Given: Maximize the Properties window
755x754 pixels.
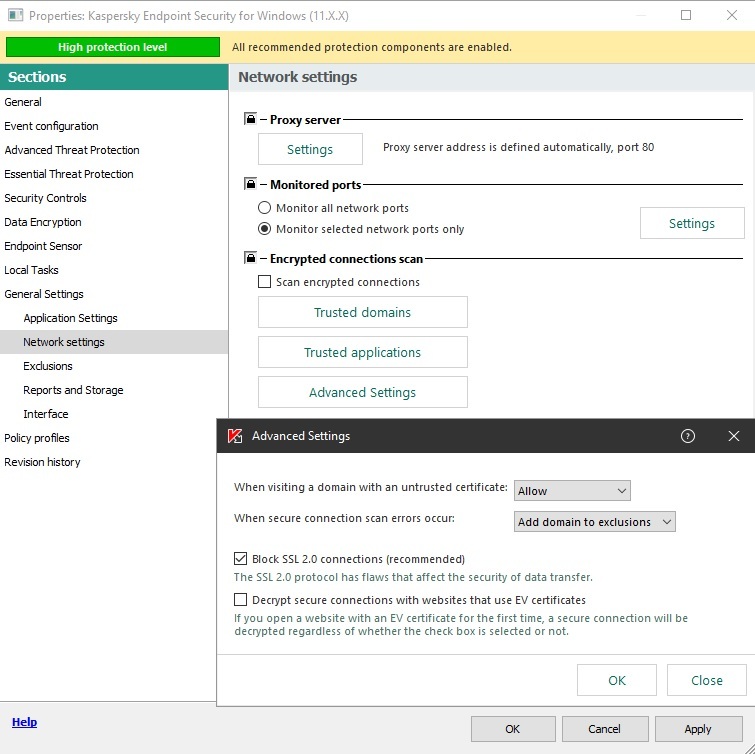Looking at the screenshot, I should click(686, 16).
